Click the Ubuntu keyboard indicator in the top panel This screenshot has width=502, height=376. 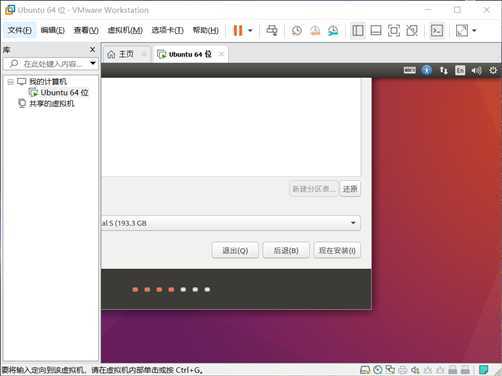tap(410, 70)
